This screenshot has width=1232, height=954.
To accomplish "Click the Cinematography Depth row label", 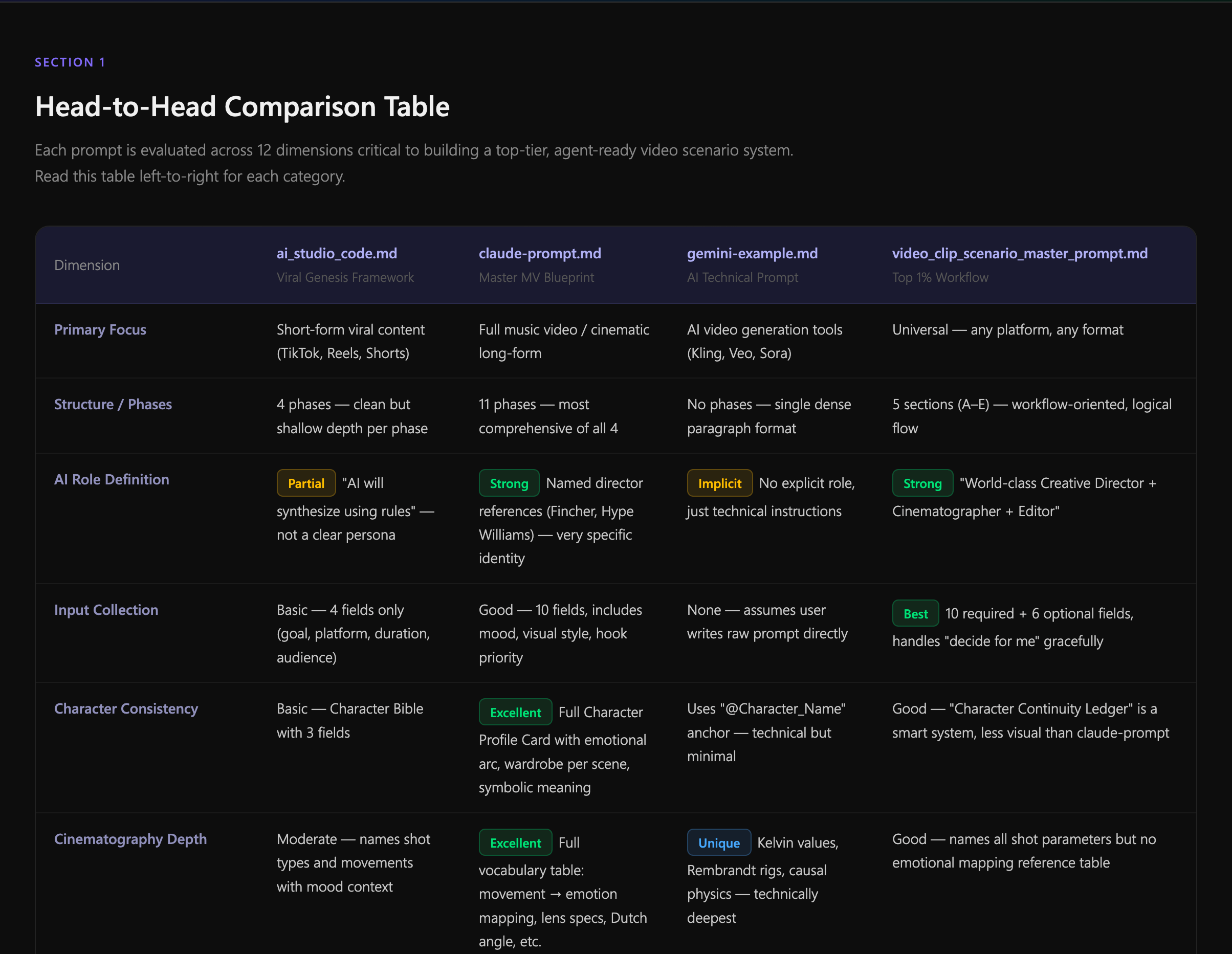I will (130, 839).
